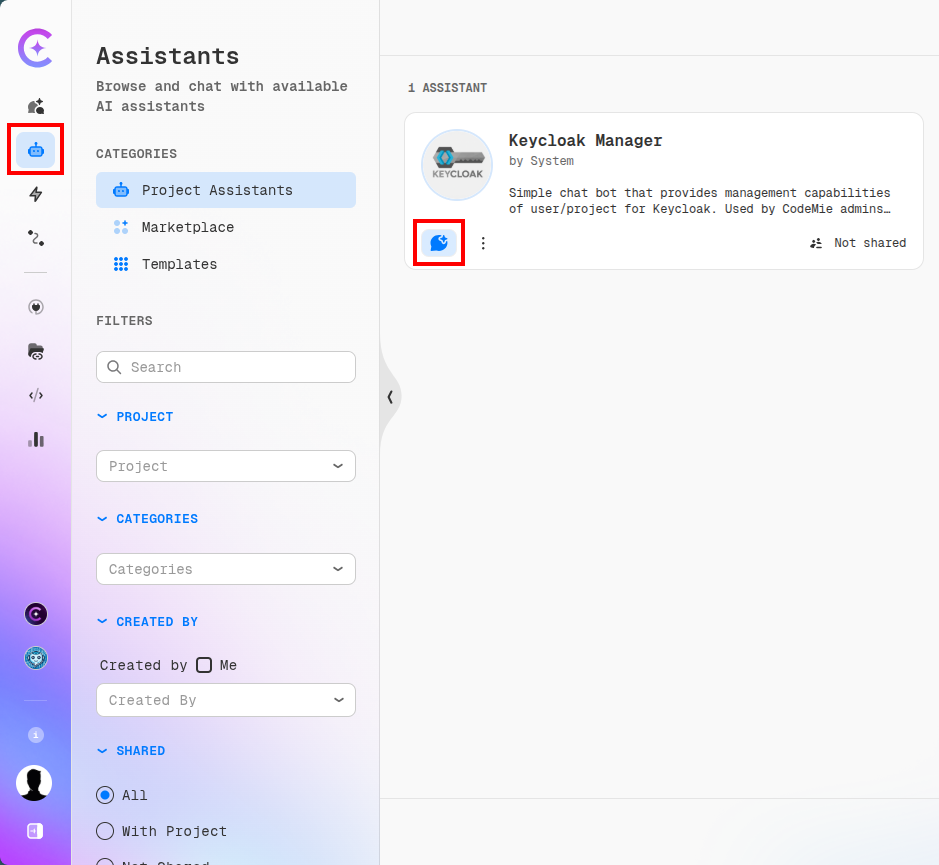Click the CodeMie logo at top of sidebar
939x865 pixels.
(35, 47)
